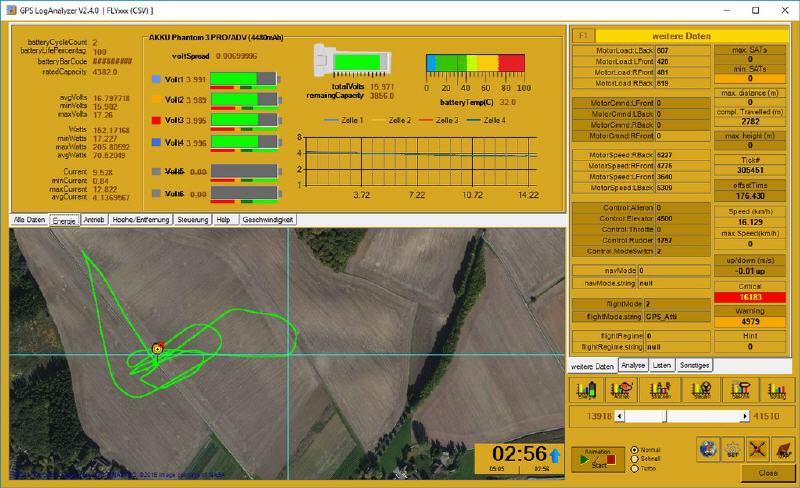Open the SET gear settings icon

pos(733,449)
